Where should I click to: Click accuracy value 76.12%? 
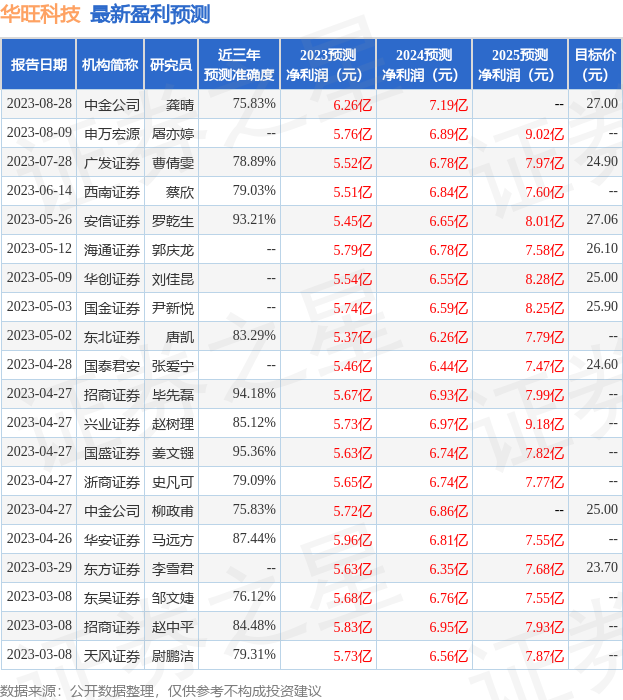pos(254,596)
